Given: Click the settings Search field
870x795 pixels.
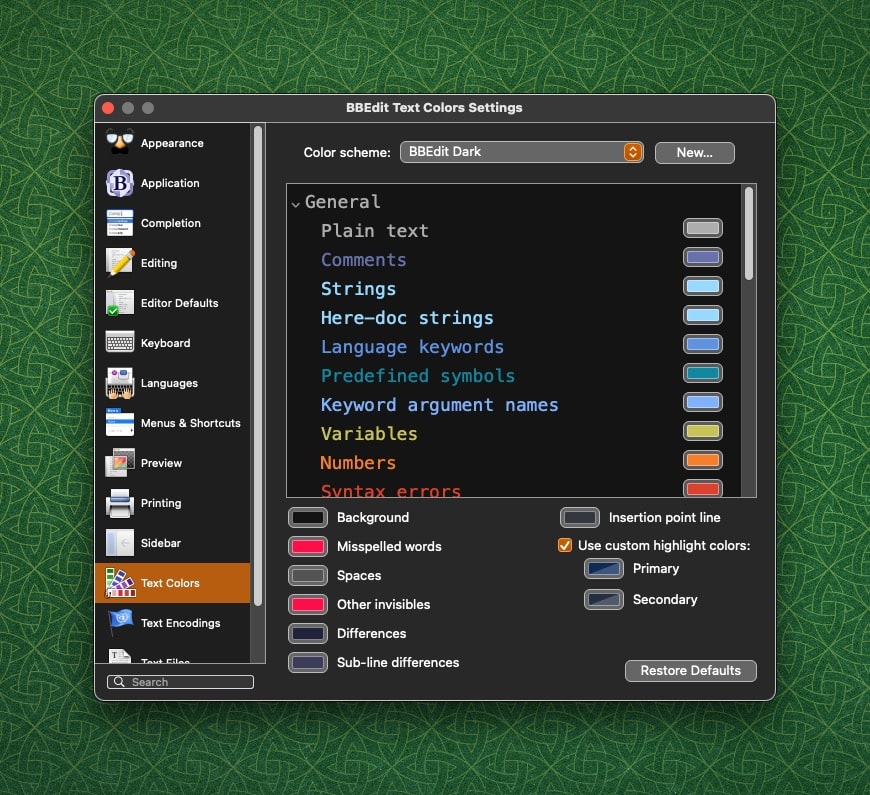Looking at the screenshot, I should (180, 682).
